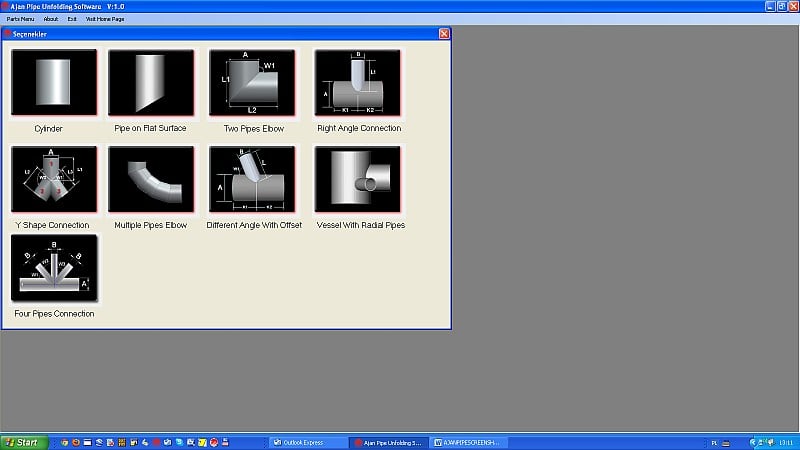The height and width of the screenshot is (450, 800).
Task: Click the Cylinder text label
Action: 48,129
